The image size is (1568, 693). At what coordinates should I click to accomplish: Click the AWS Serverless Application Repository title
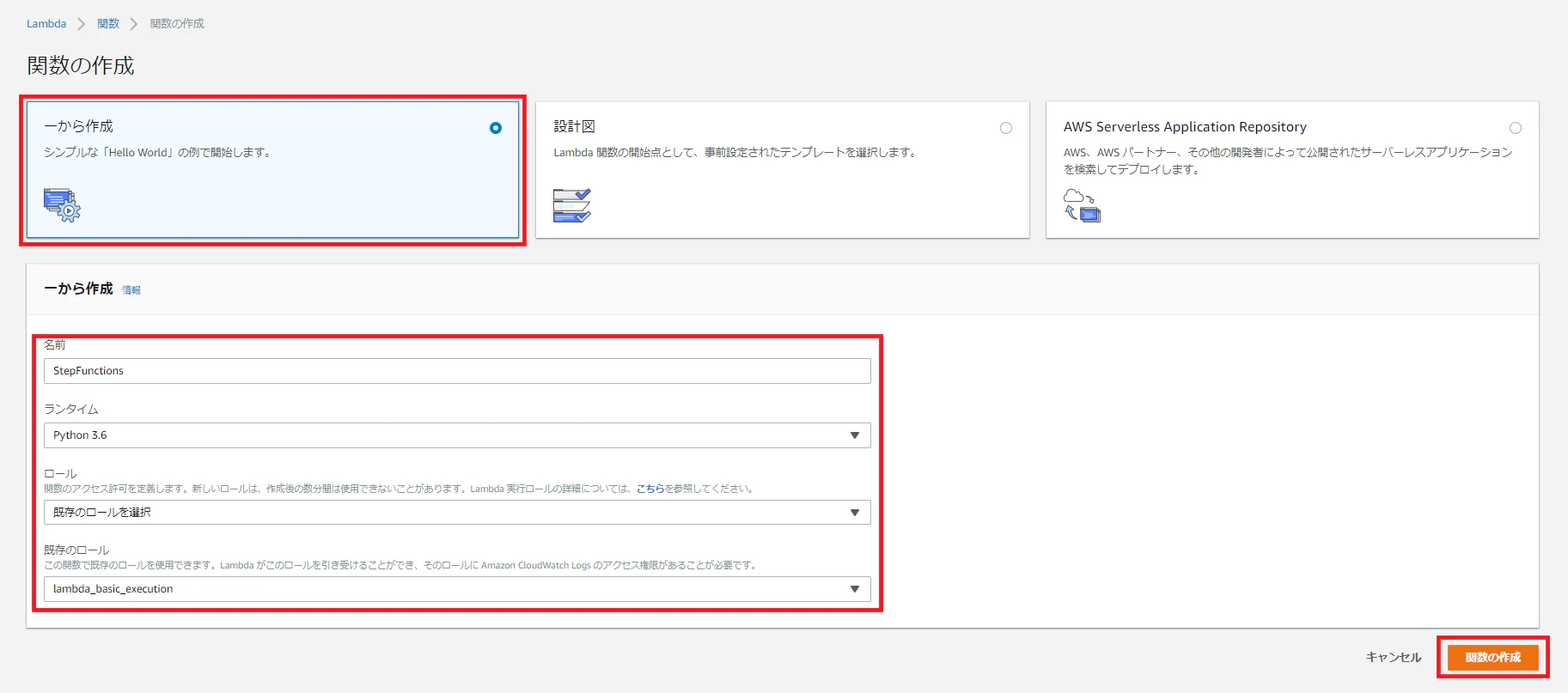pos(1185,126)
